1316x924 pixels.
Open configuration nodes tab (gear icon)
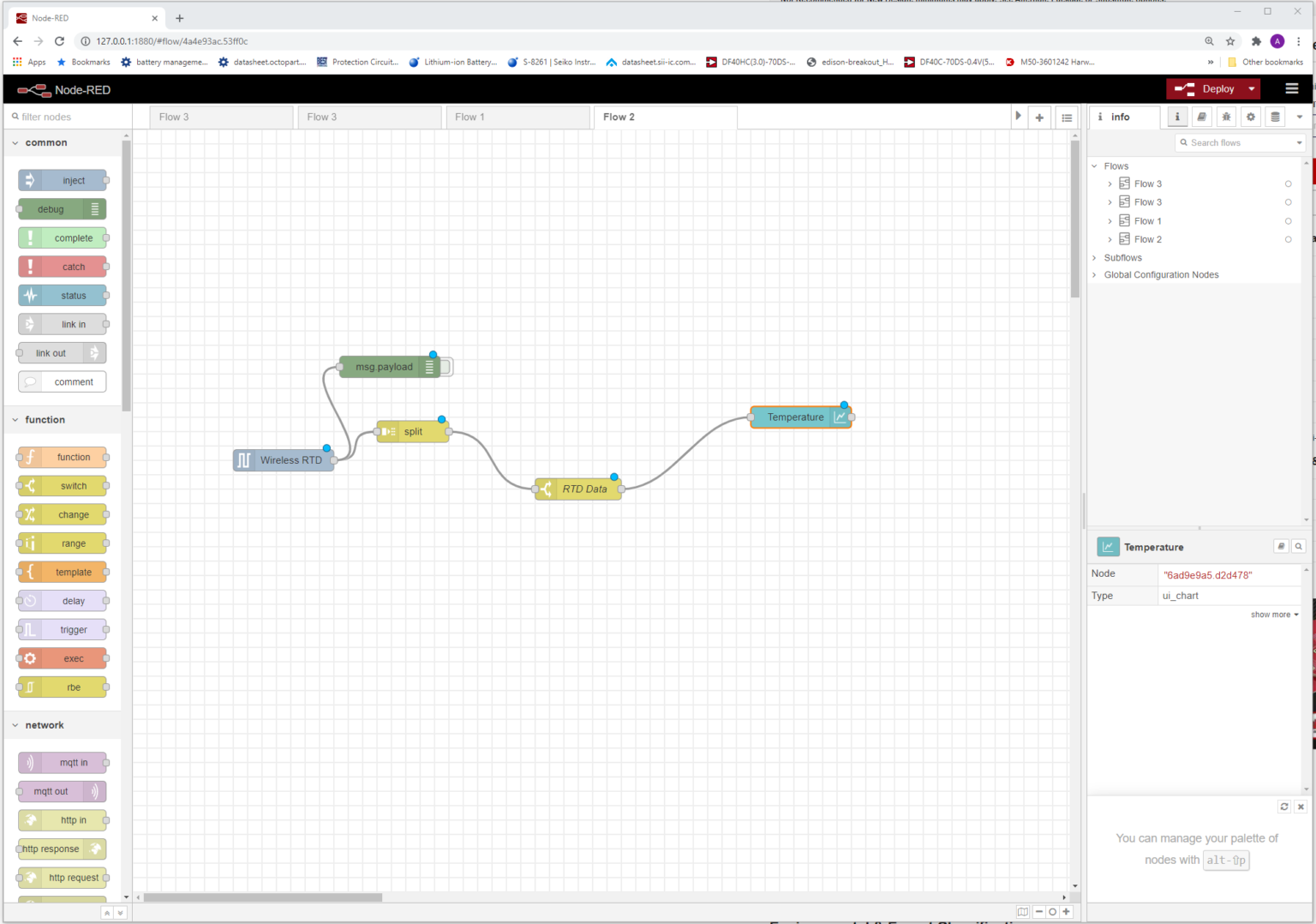pyautogui.click(x=1251, y=117)
